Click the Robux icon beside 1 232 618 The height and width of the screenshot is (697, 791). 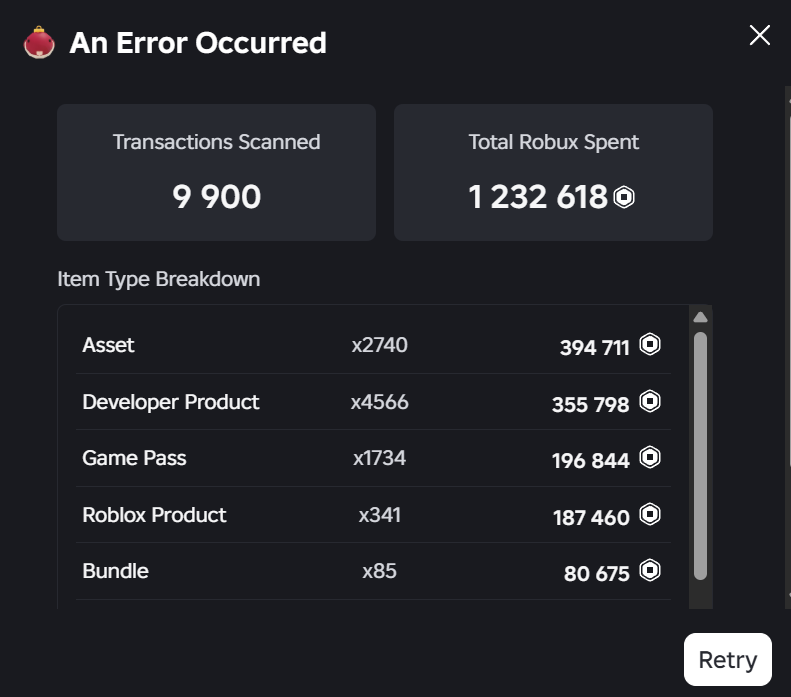tap(624, 197)
